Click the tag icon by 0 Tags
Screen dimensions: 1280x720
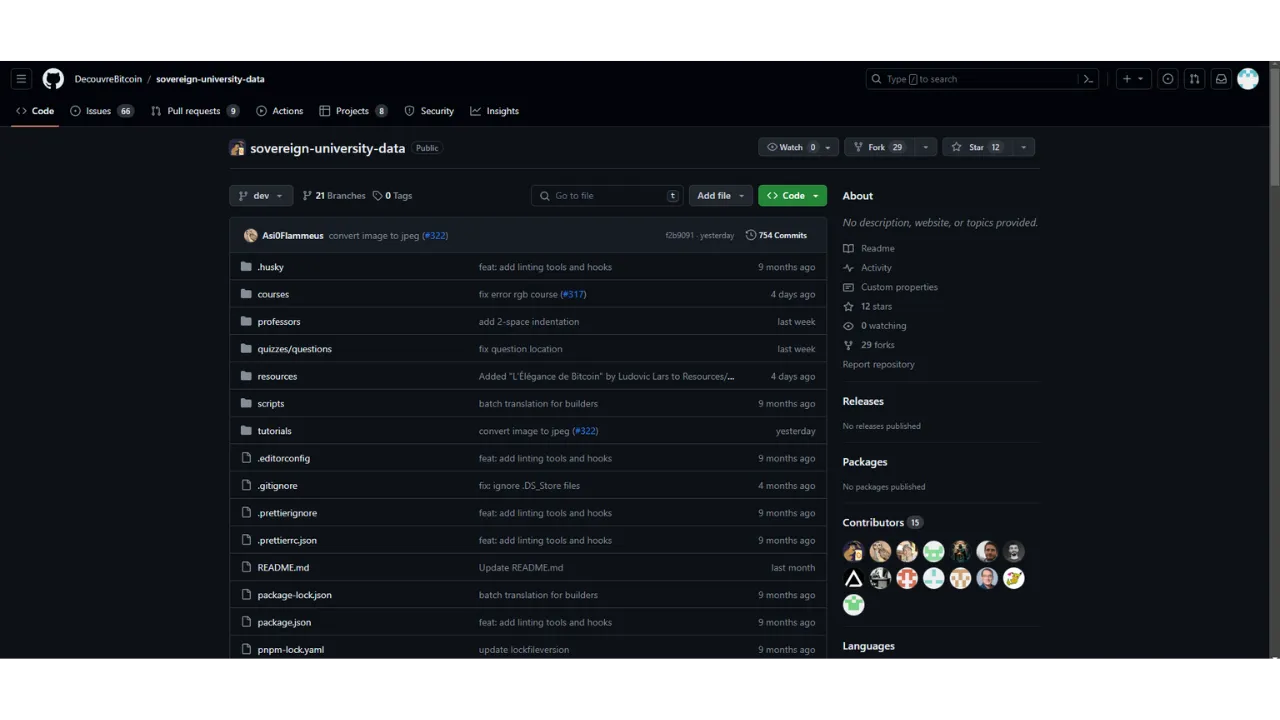point(377,196)
